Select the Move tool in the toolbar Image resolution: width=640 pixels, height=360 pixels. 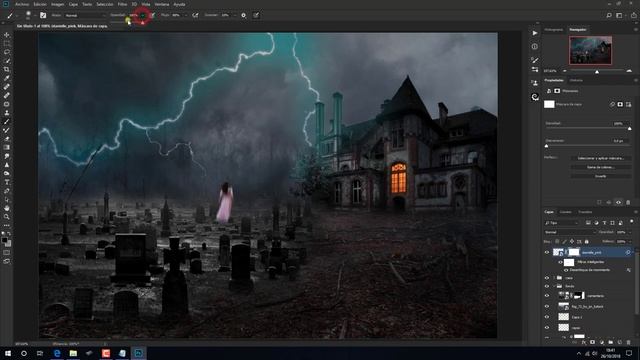tap(7, 35)
